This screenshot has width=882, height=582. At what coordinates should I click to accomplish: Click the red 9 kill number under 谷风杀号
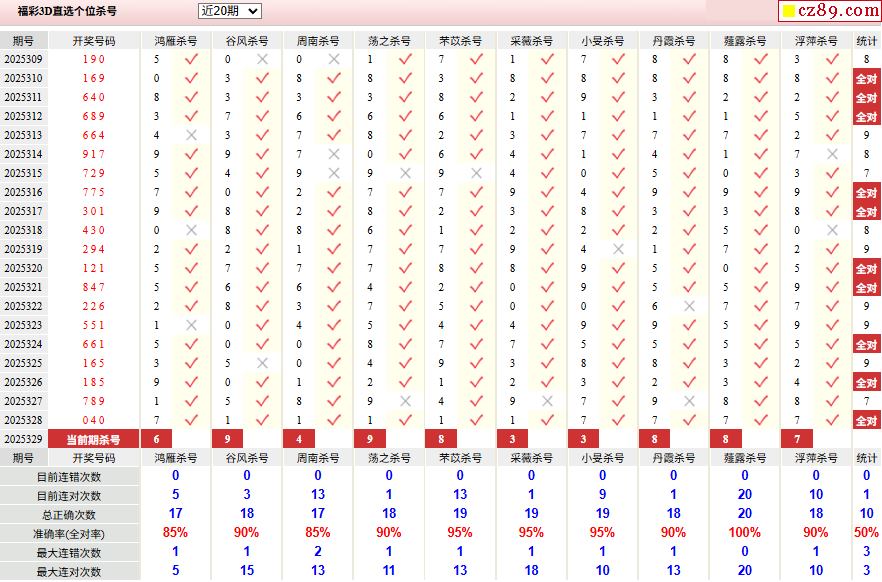[x=227, y=439]
